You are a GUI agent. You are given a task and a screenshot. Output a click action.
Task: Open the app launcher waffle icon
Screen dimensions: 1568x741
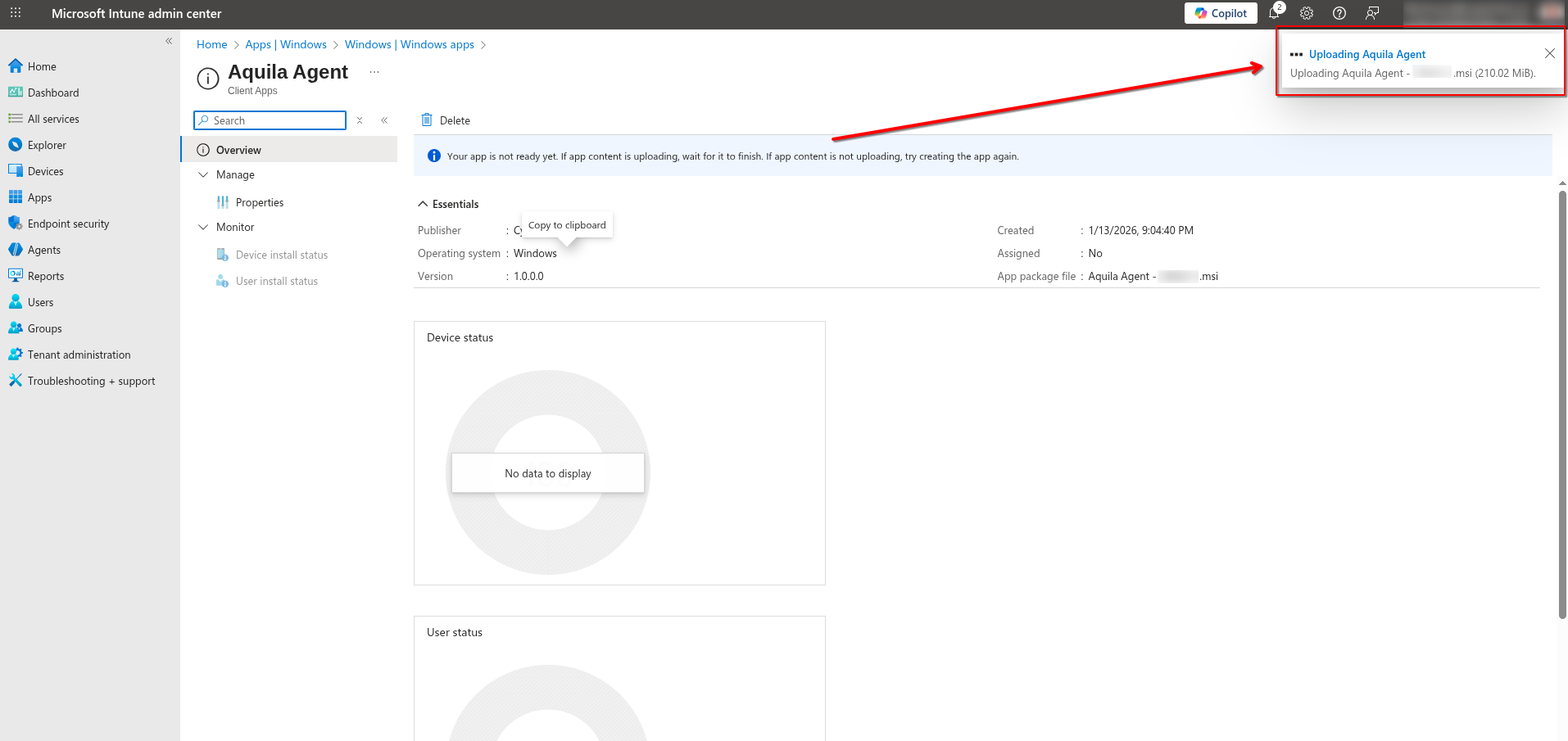[x=16, y=13]
